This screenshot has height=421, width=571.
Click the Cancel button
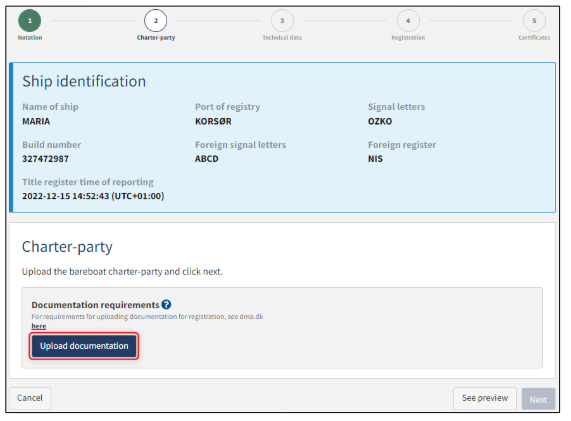coord(30,398)
